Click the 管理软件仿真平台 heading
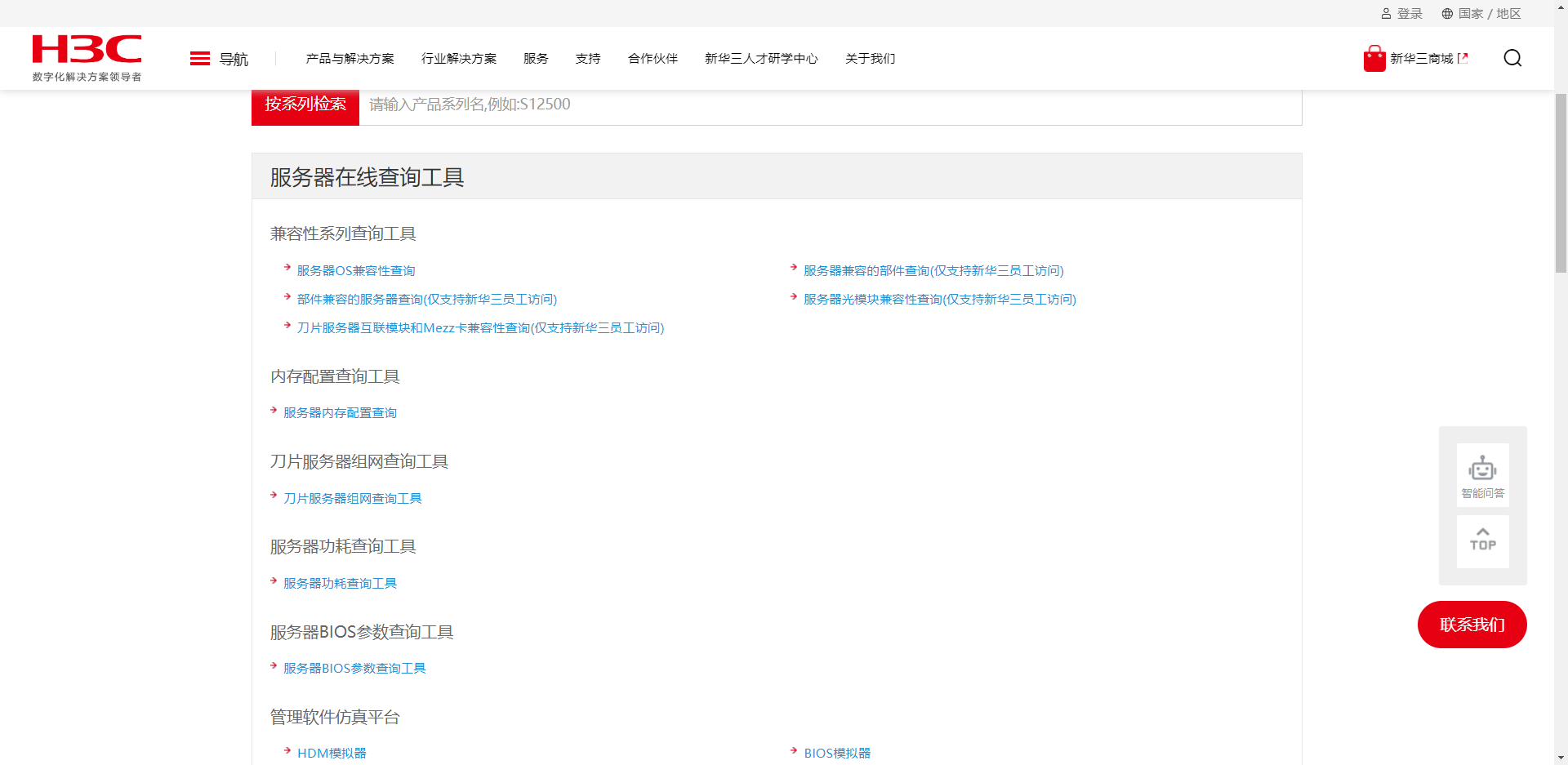Image resolution: width=1568 pixels, height=765 pixels. (x=335, y=718)
